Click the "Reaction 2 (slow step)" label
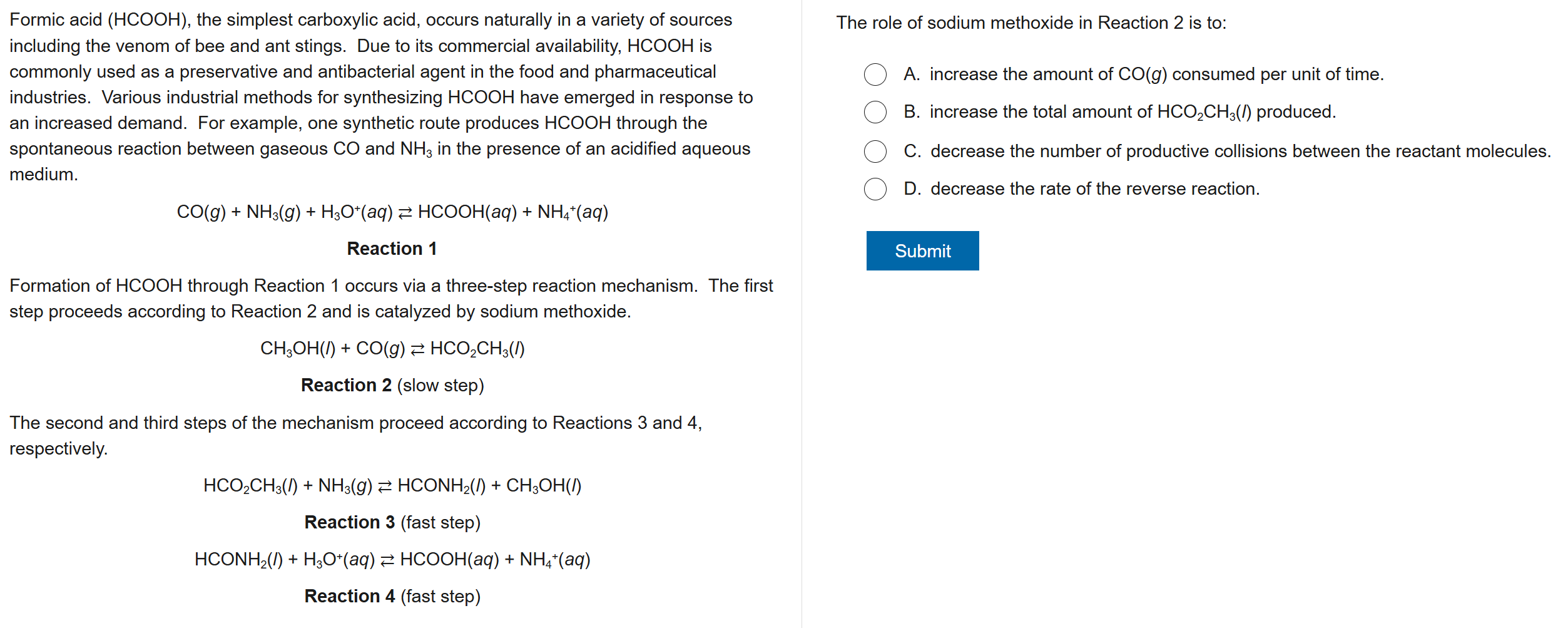 coord(392,386)
